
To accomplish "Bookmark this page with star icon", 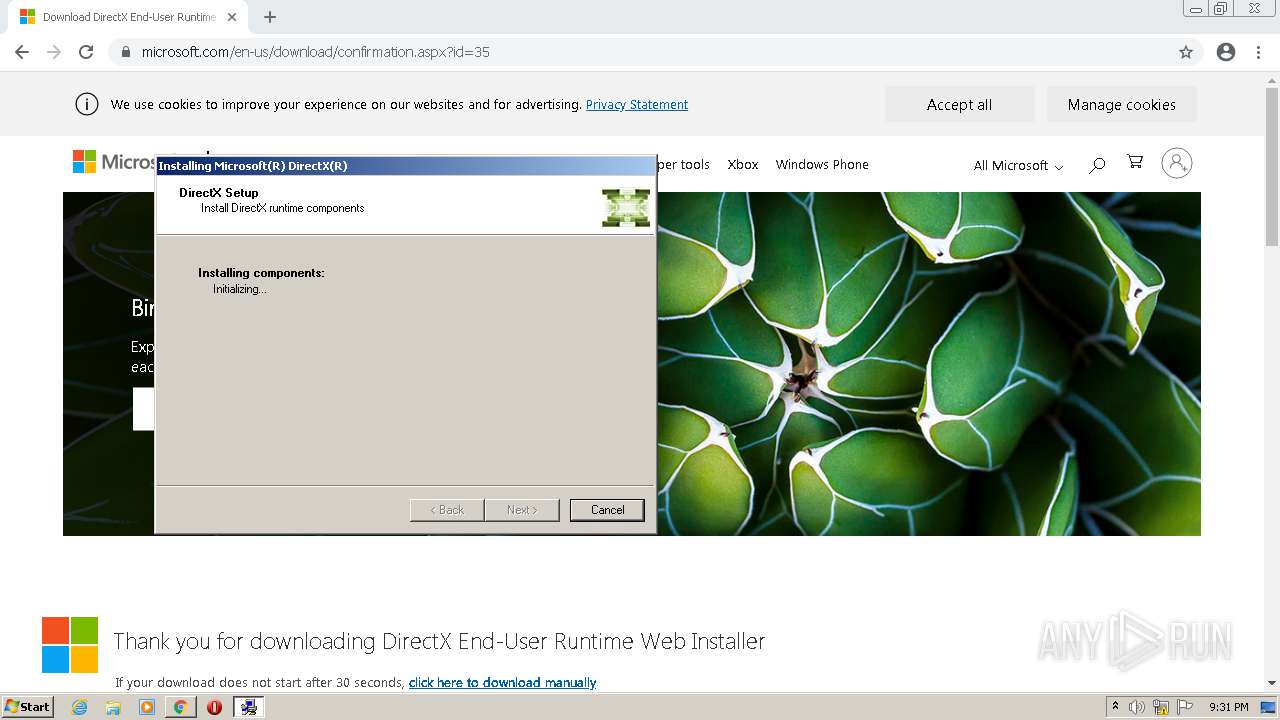I will point(1186,52).
